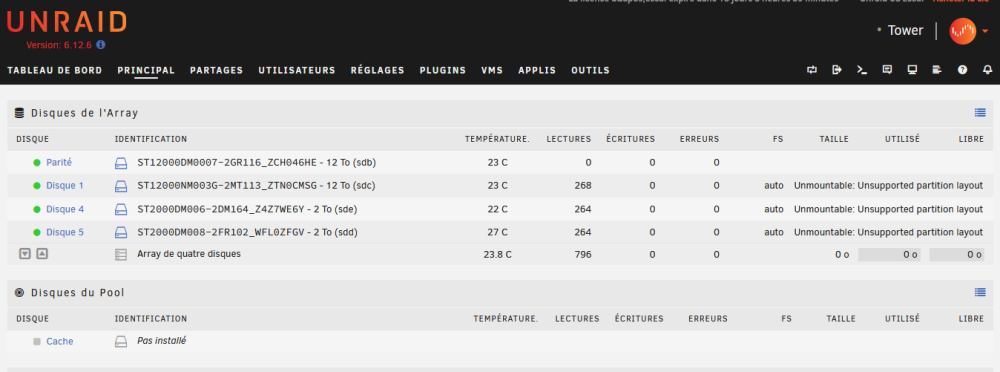Click the Unraid avatar icon next to Tower
The image size is (1000, 372).
pyautogui.click(x=962, y=31)
